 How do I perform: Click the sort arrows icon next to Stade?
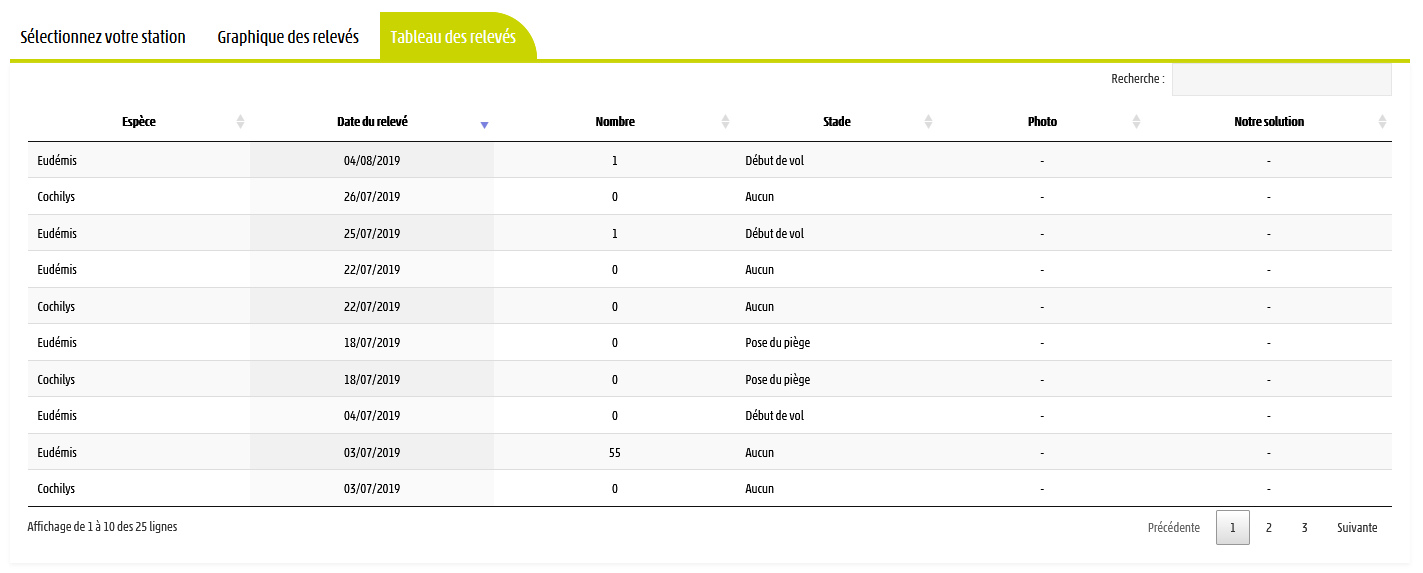point(928,122)
